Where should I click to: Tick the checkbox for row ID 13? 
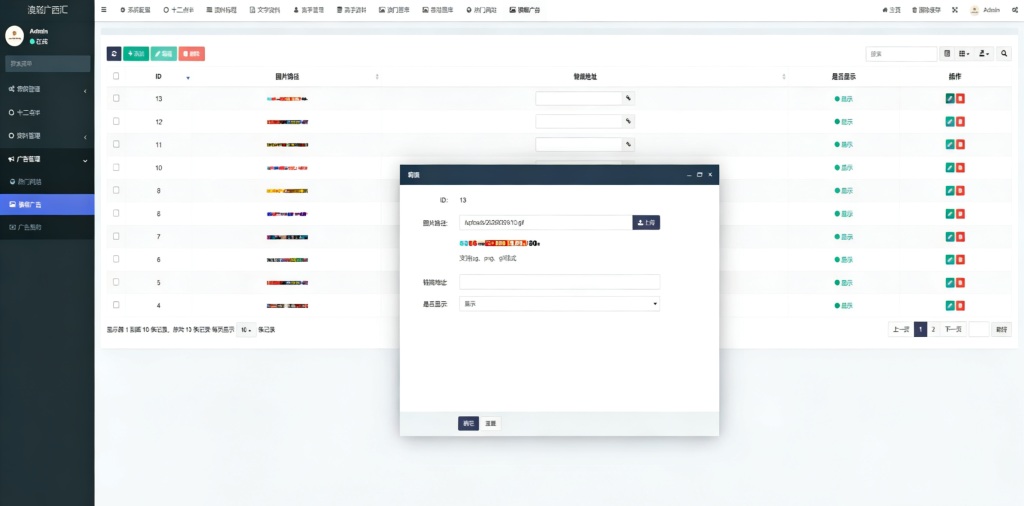click(116, 98)
